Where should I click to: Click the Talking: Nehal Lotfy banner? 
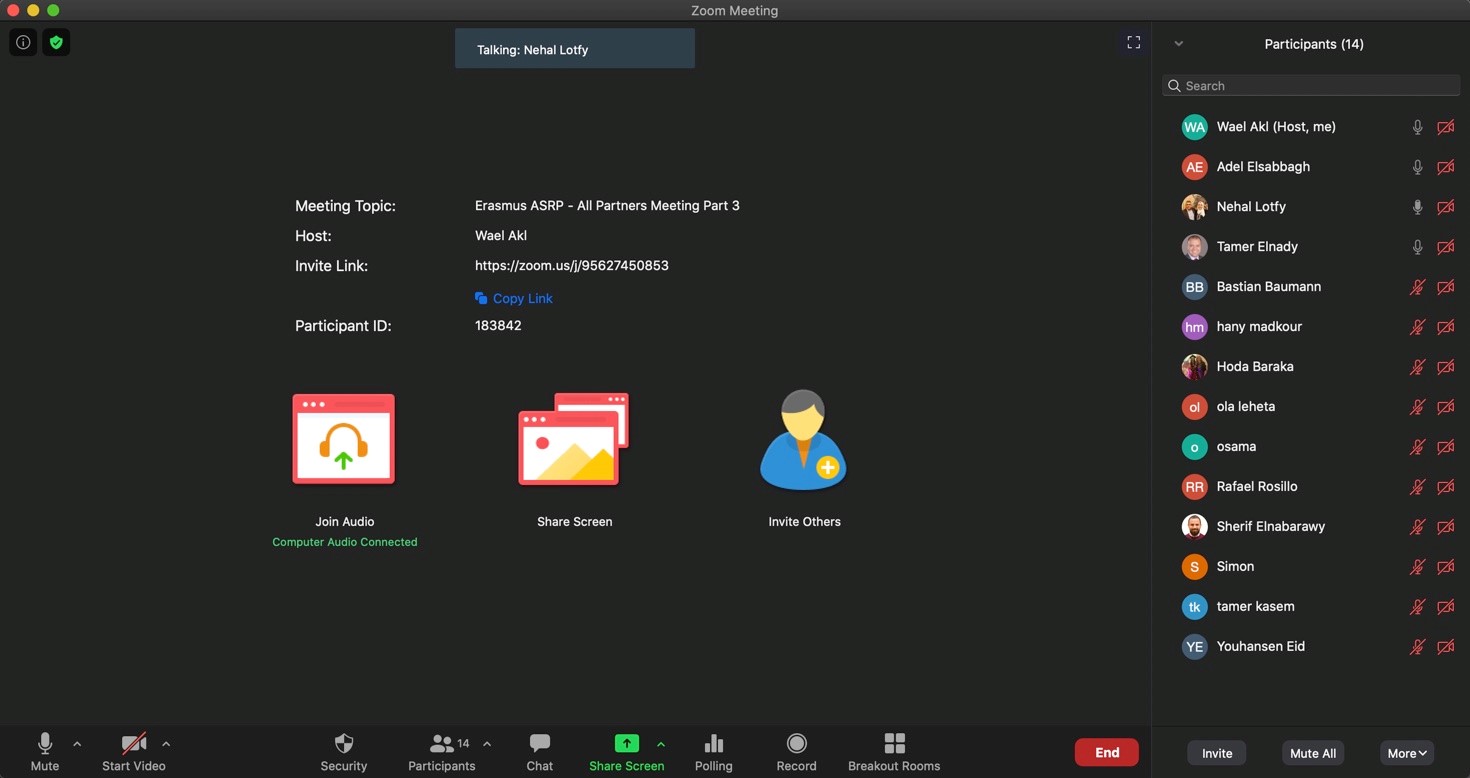point(575,49)
